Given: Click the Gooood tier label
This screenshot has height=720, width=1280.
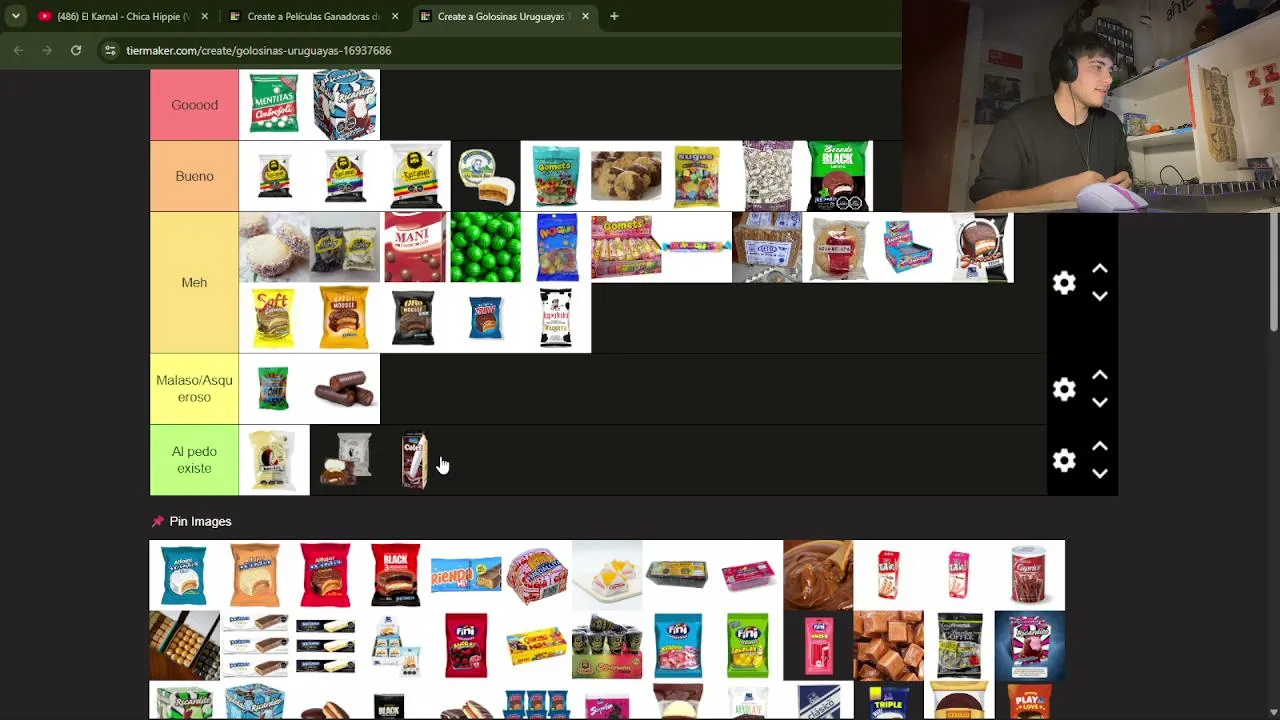Looking at the screenshot, I should click(194, 105).
